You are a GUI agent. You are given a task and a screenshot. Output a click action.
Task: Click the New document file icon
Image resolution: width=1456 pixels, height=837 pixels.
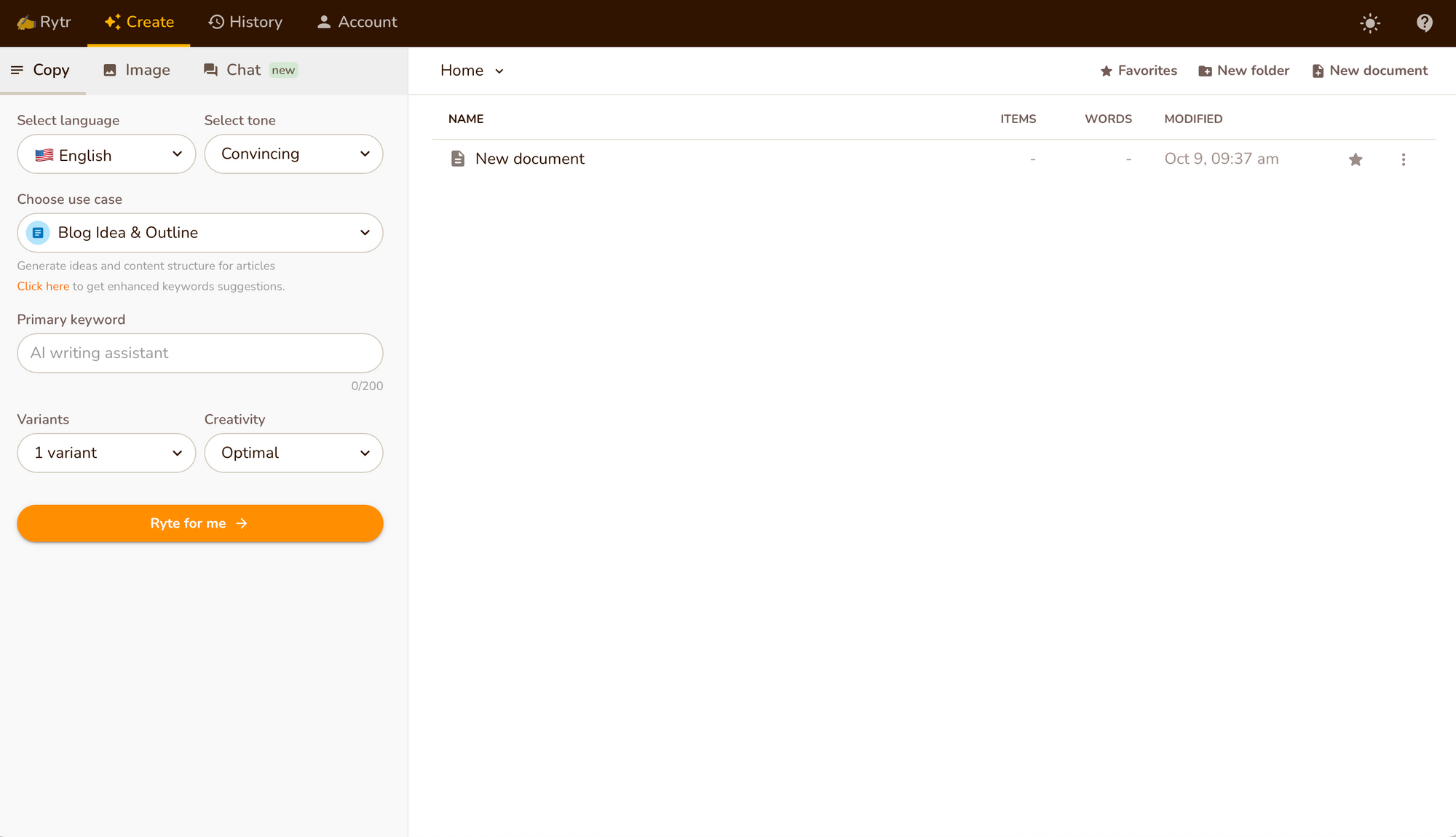click(457, 159)
